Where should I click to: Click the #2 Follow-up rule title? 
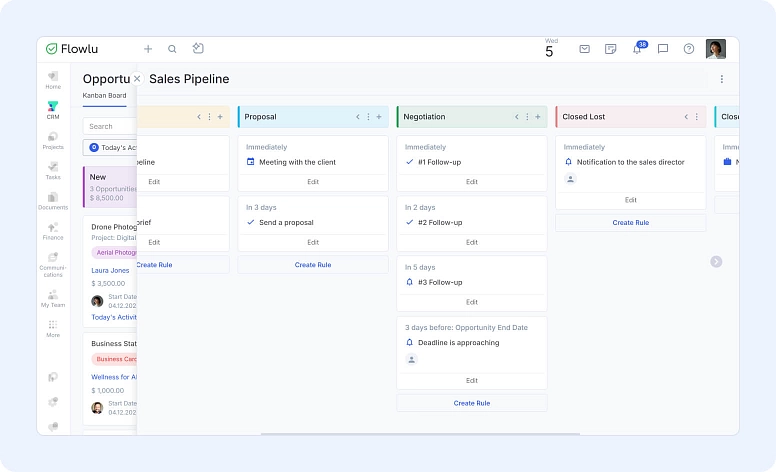pyautogui.click(x=440, y=222)
